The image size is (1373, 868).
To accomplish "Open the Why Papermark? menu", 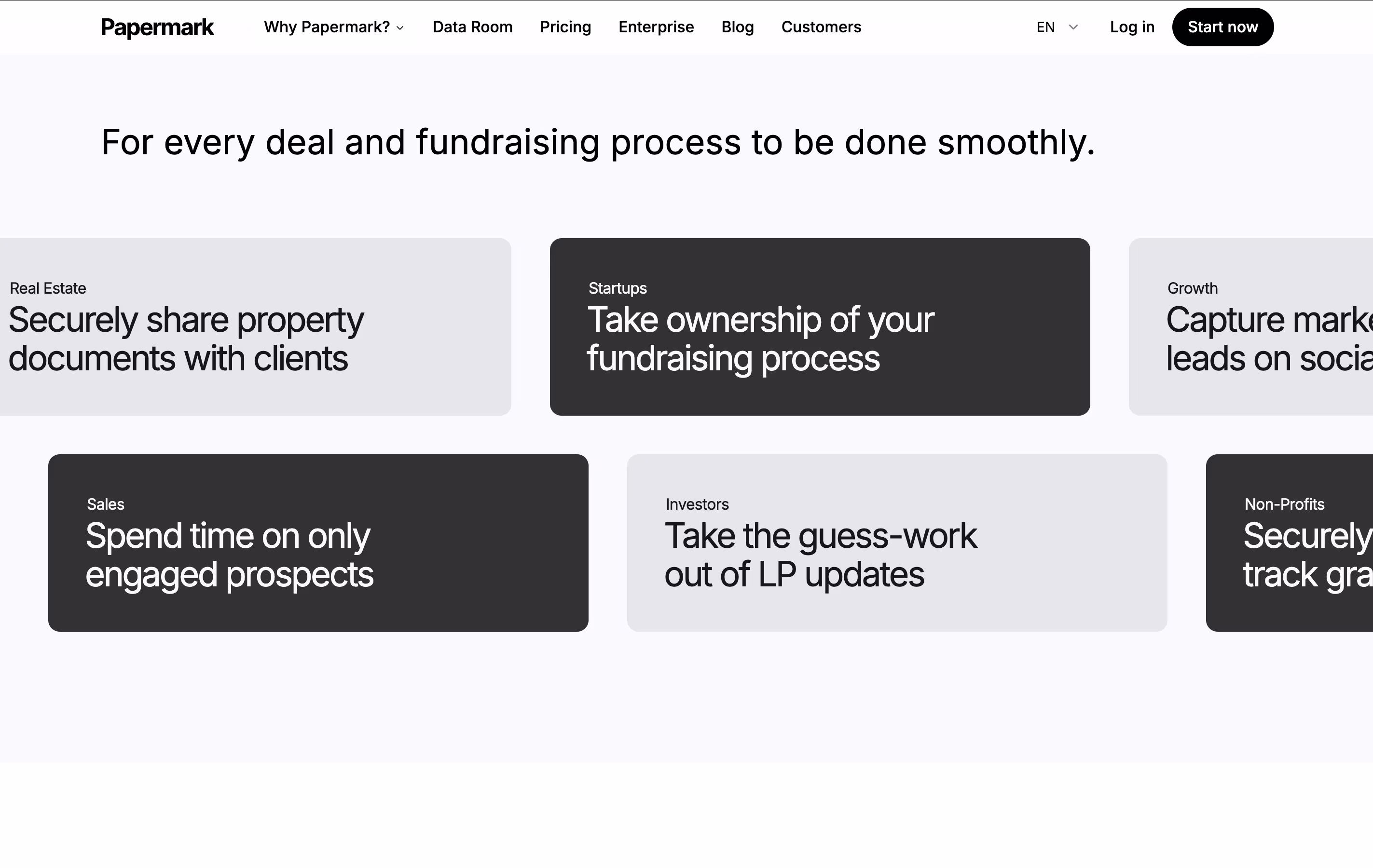I will [327, 27].
